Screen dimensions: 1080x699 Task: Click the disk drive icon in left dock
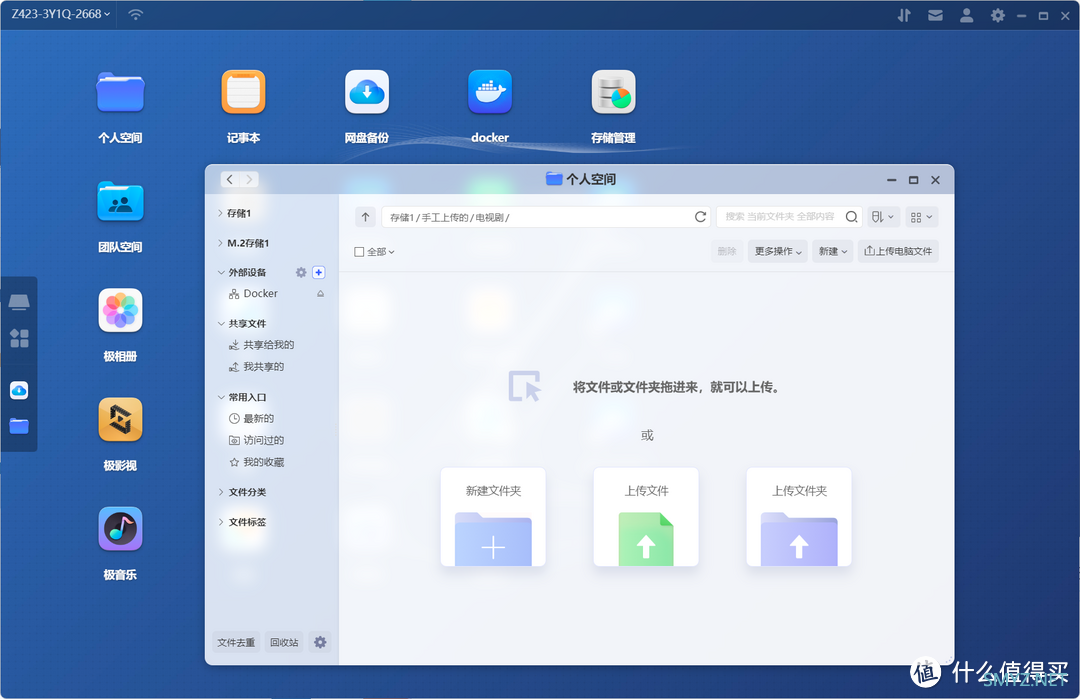[x=19, y=302]
